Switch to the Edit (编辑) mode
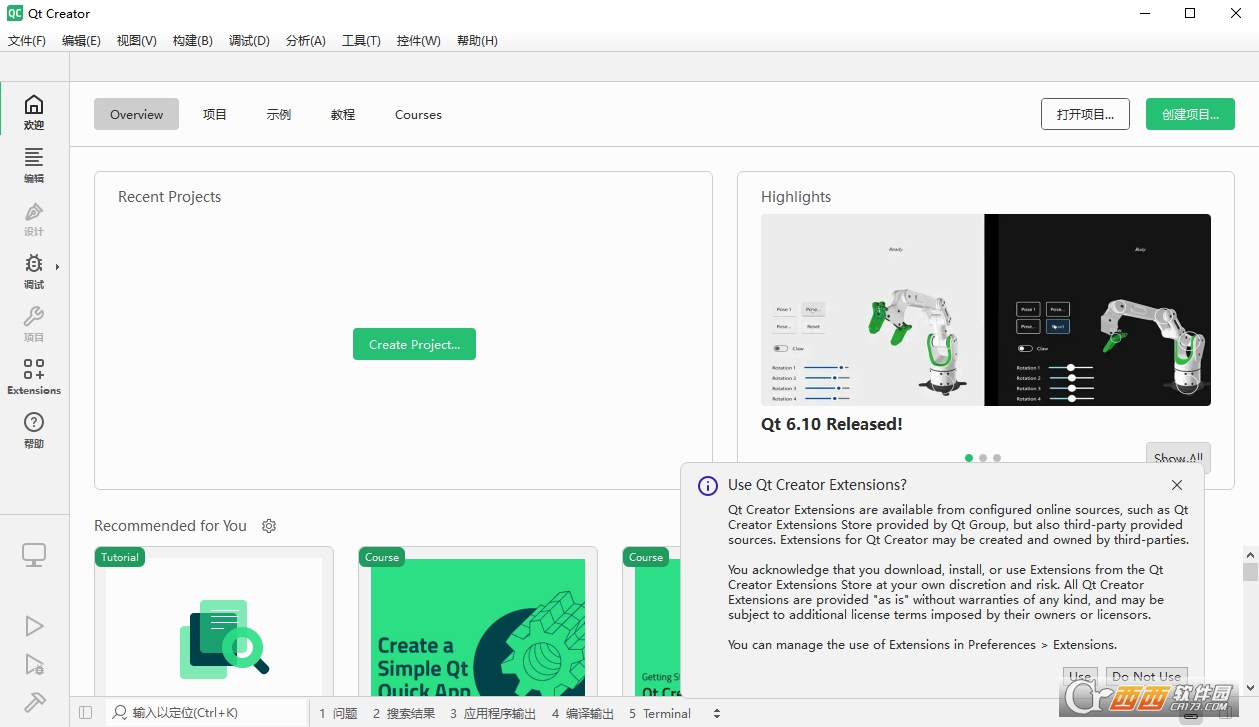Viewport: 1259px width, 727px height. pos(34,165)
